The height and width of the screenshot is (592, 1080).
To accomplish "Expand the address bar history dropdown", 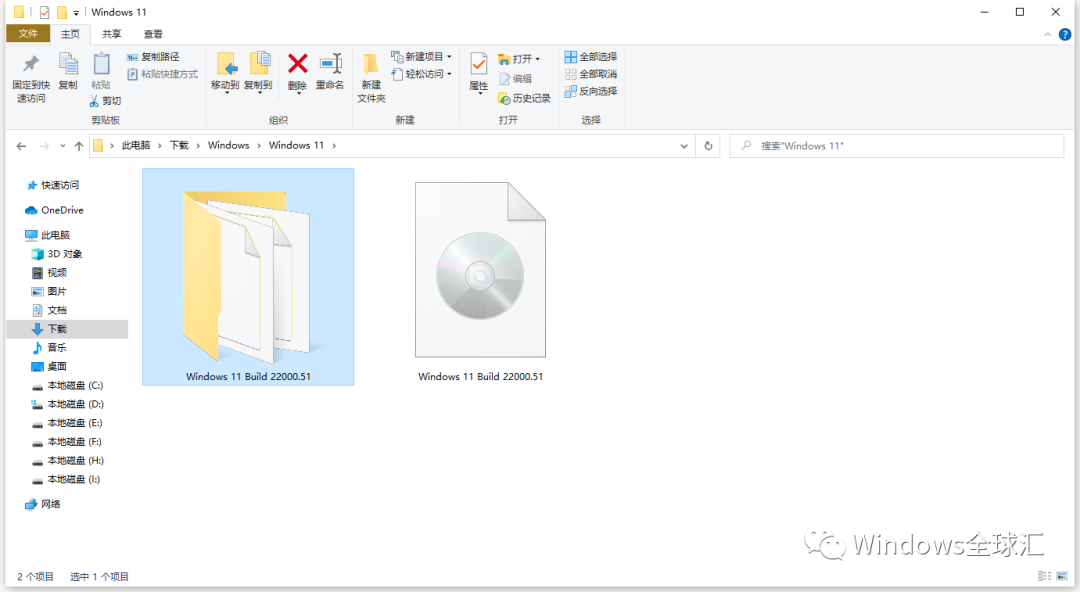I will [684, 146].
